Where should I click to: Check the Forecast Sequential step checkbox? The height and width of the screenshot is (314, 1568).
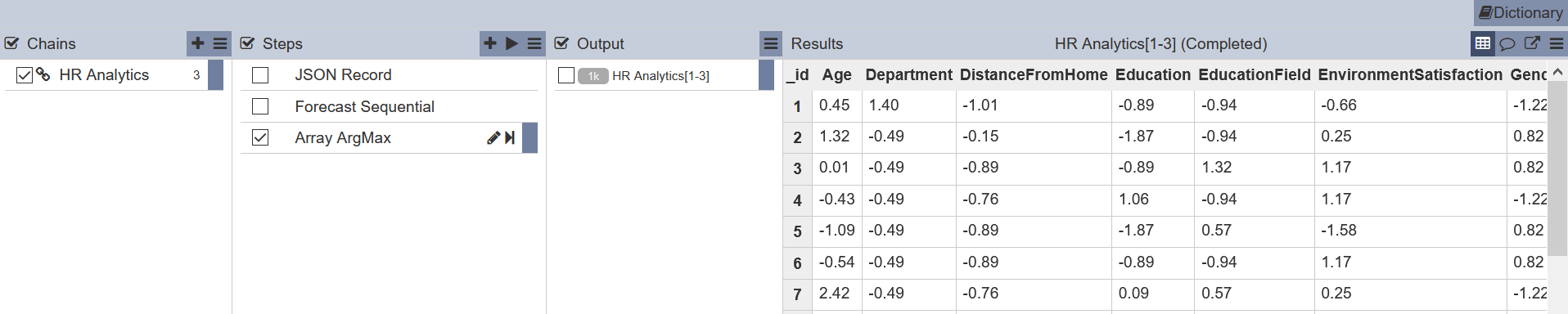(260, 106)
